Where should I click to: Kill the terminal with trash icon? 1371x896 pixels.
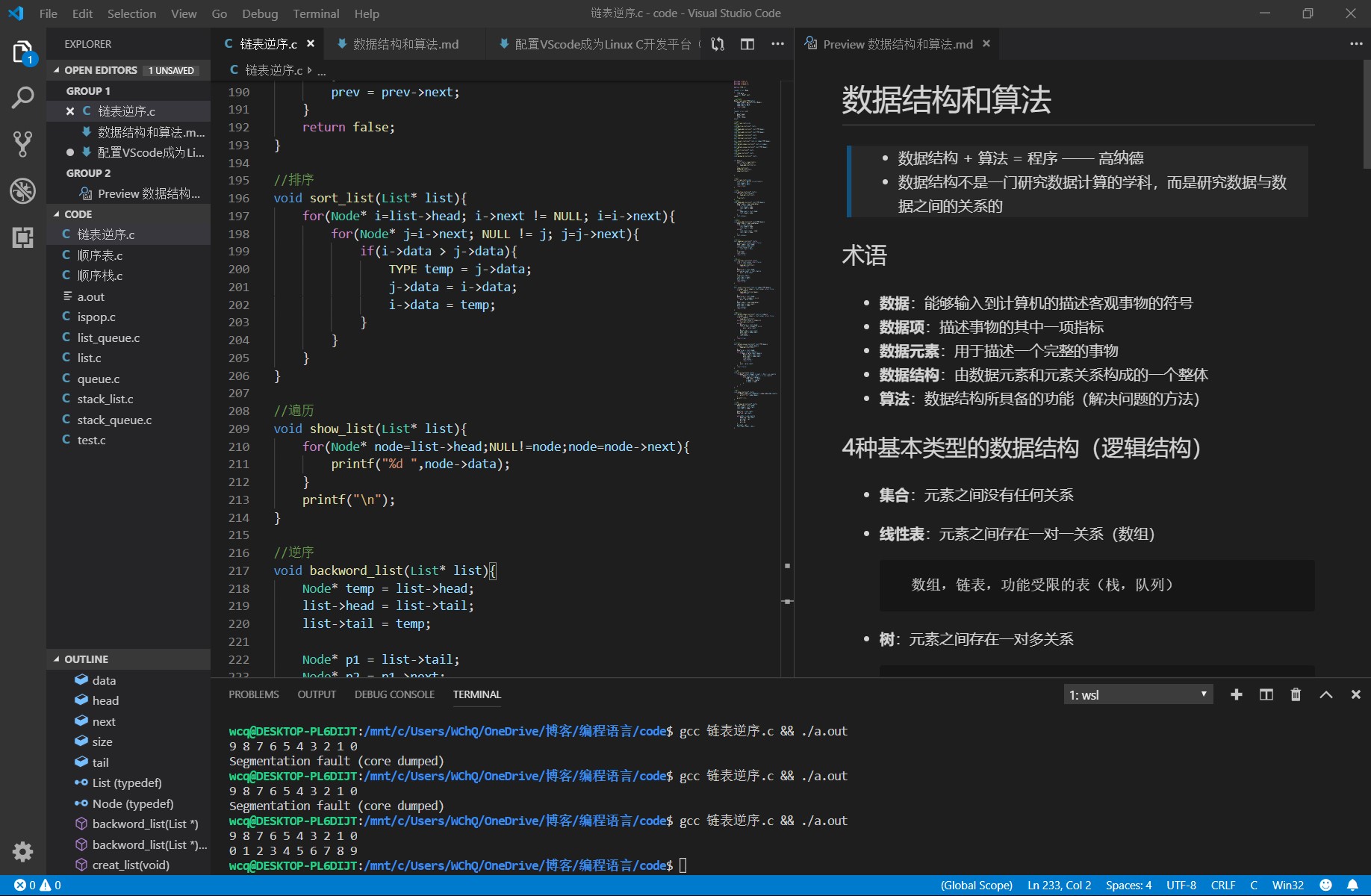click(x=1296, y=694)
